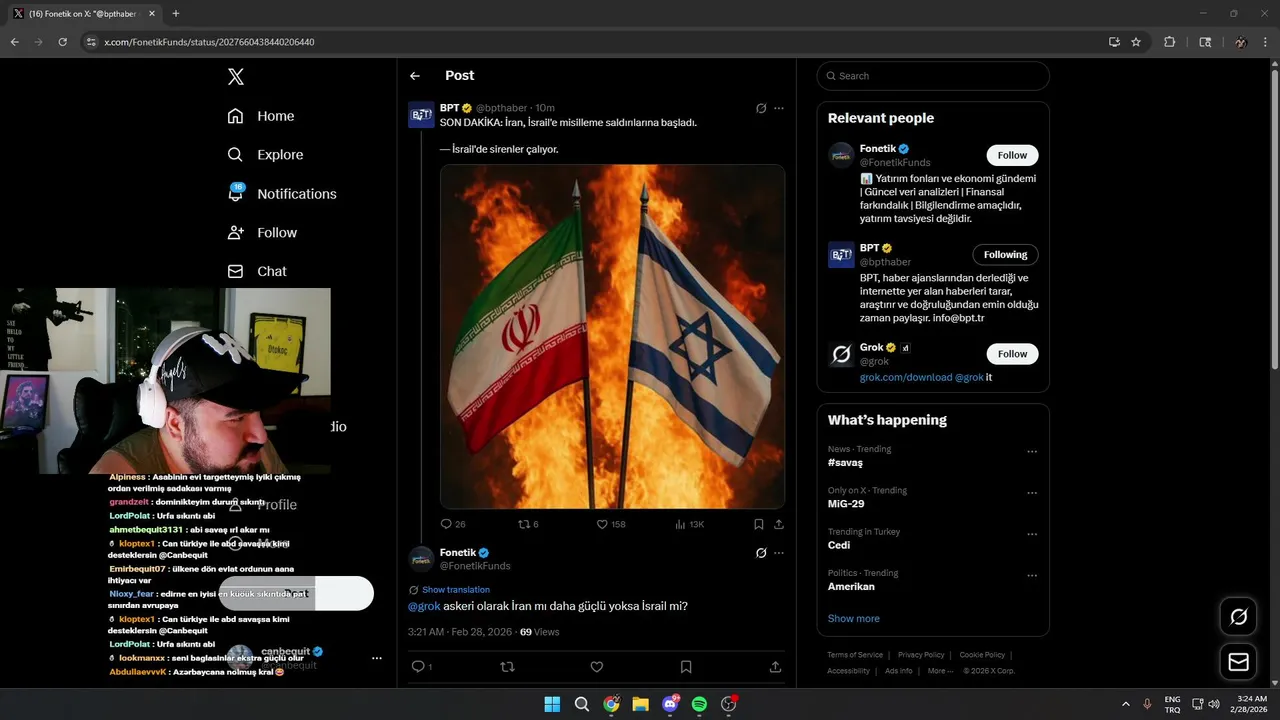
Task: Reload the page in Chrome
Action: point(62,42)
